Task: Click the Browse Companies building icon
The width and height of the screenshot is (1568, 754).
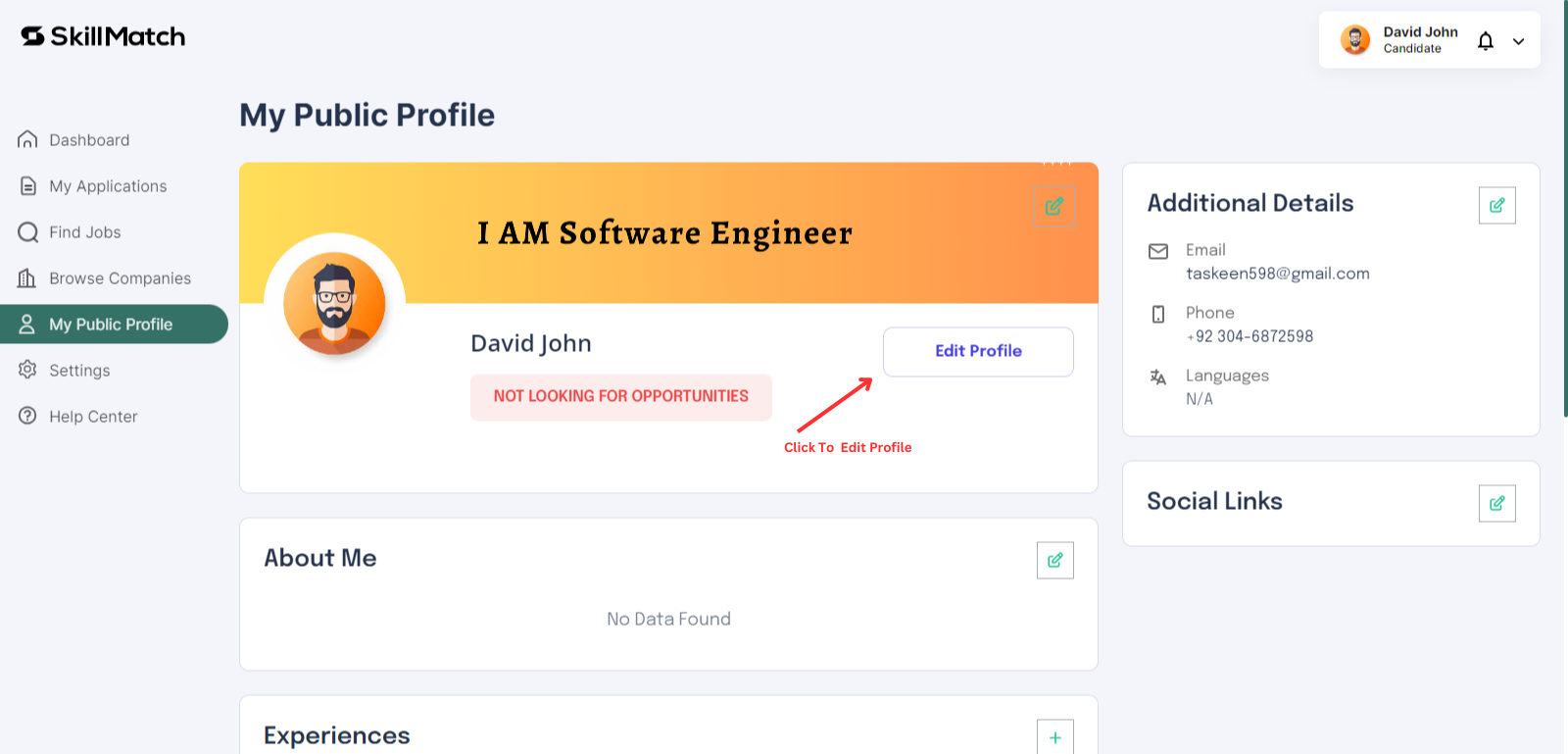Action: [x=27, y=278]
